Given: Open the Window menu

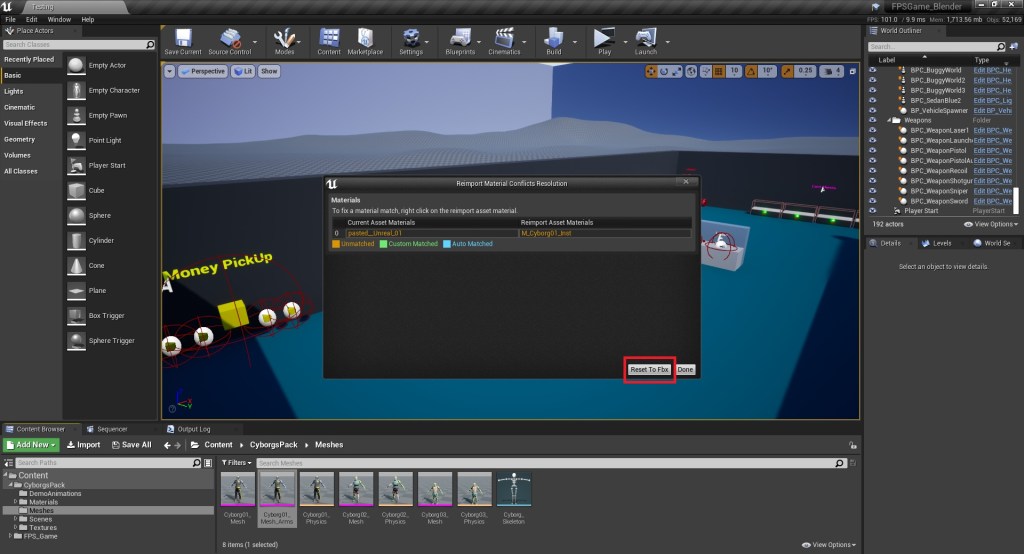Looking at the screenshot, I should [59, 19].
